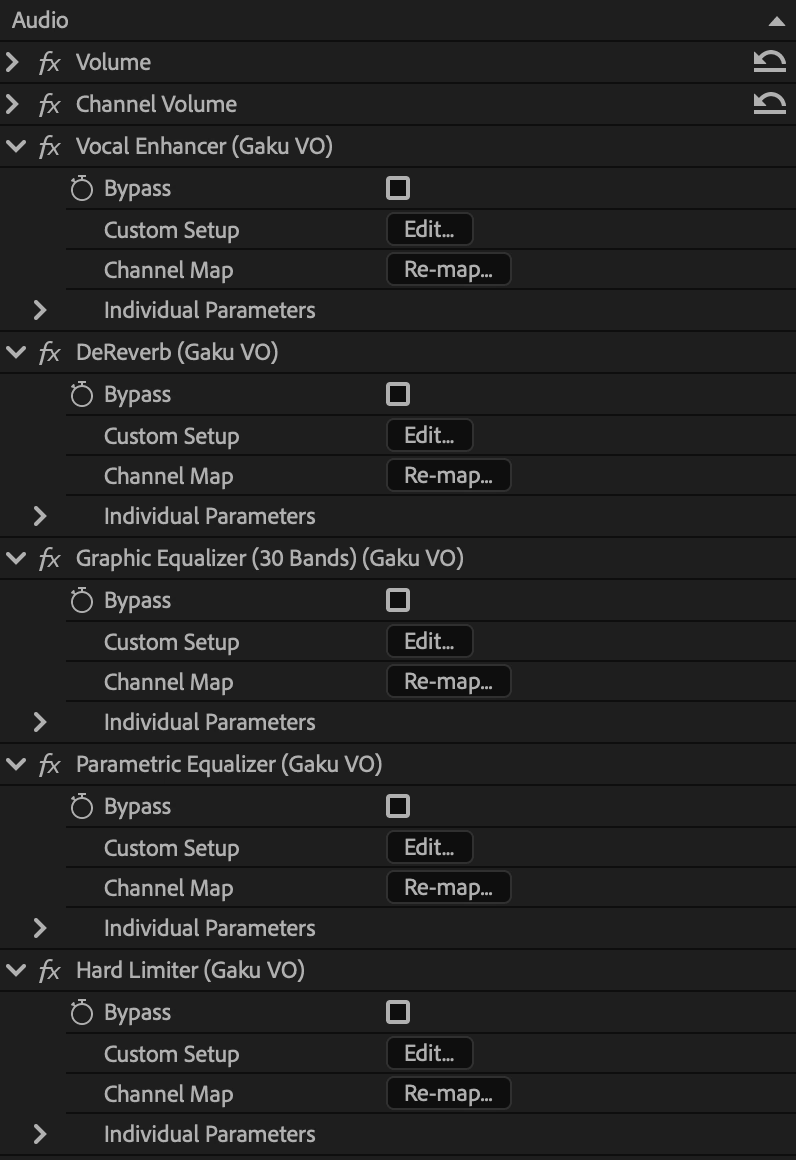
Task: Collapse the Vocal Enhancer effect section
Action: click(14, 146)
